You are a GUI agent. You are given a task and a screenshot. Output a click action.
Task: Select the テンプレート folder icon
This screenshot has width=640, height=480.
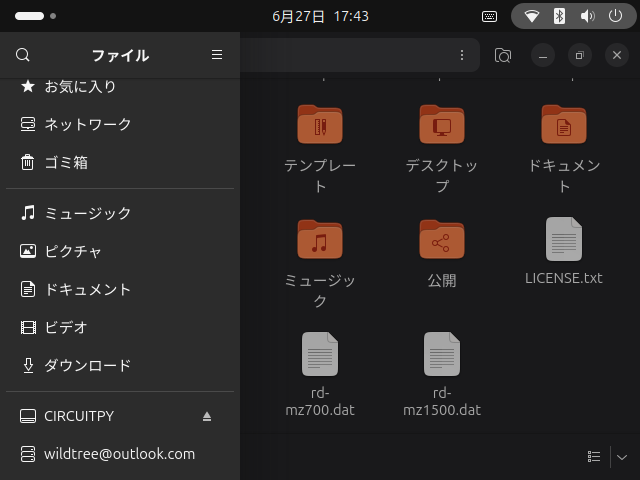pyautogui.click(x=320, y=124)
